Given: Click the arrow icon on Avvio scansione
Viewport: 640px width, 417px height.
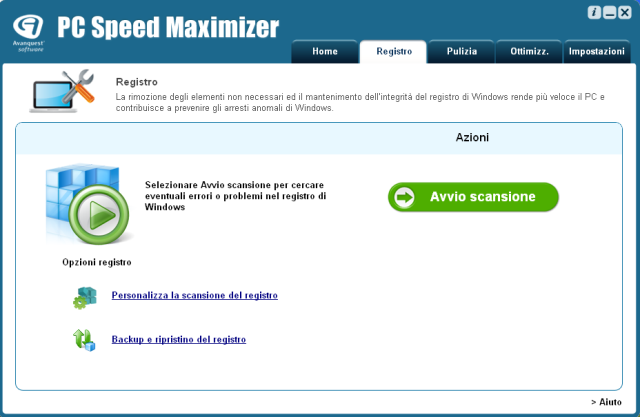Looking at the screenshot, I should click(405, 197).
